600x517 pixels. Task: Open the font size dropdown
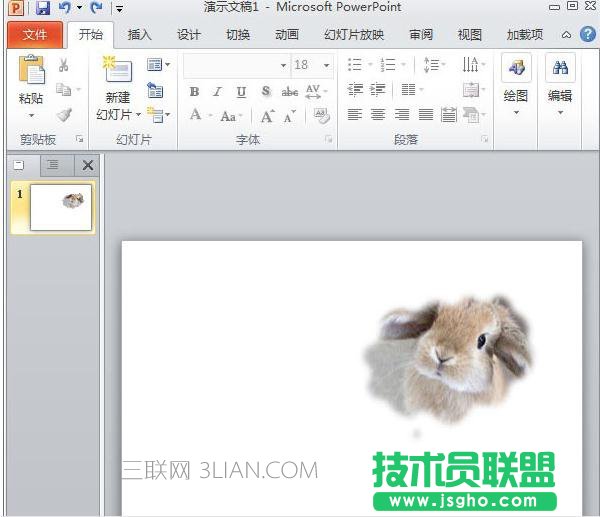pos(326,65)
